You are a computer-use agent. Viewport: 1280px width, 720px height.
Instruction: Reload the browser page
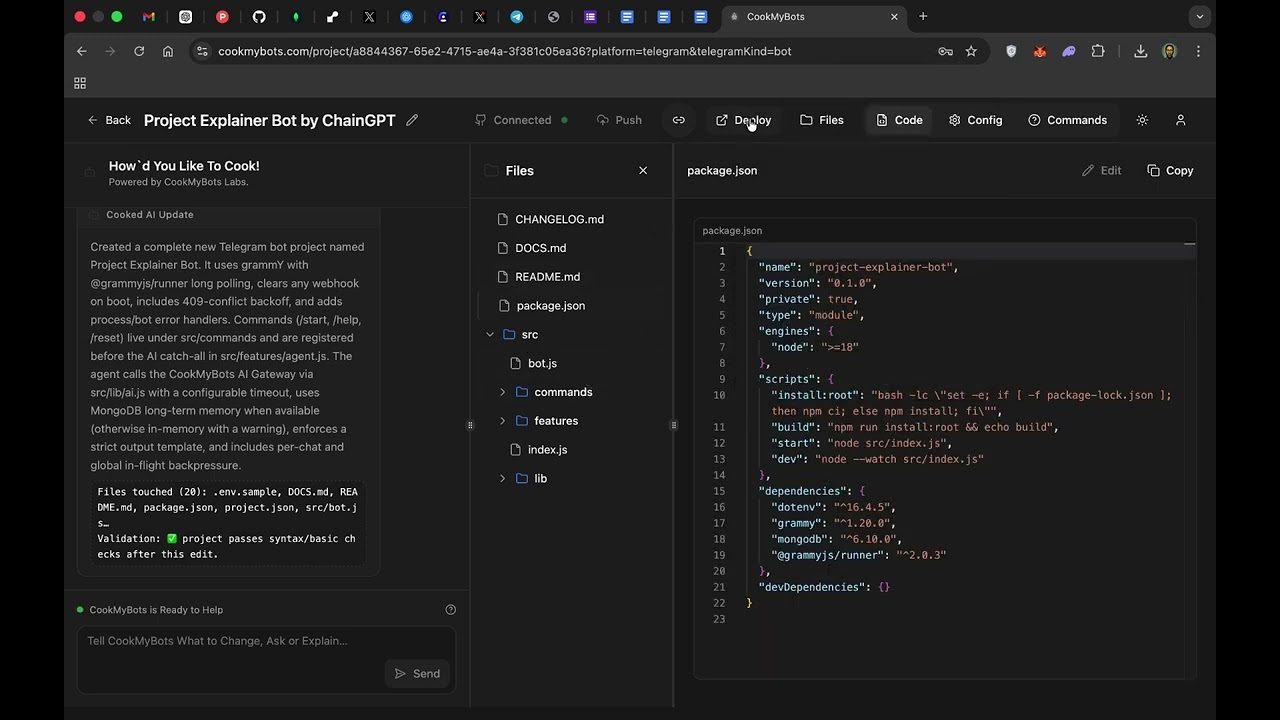(x=139, y=51)
